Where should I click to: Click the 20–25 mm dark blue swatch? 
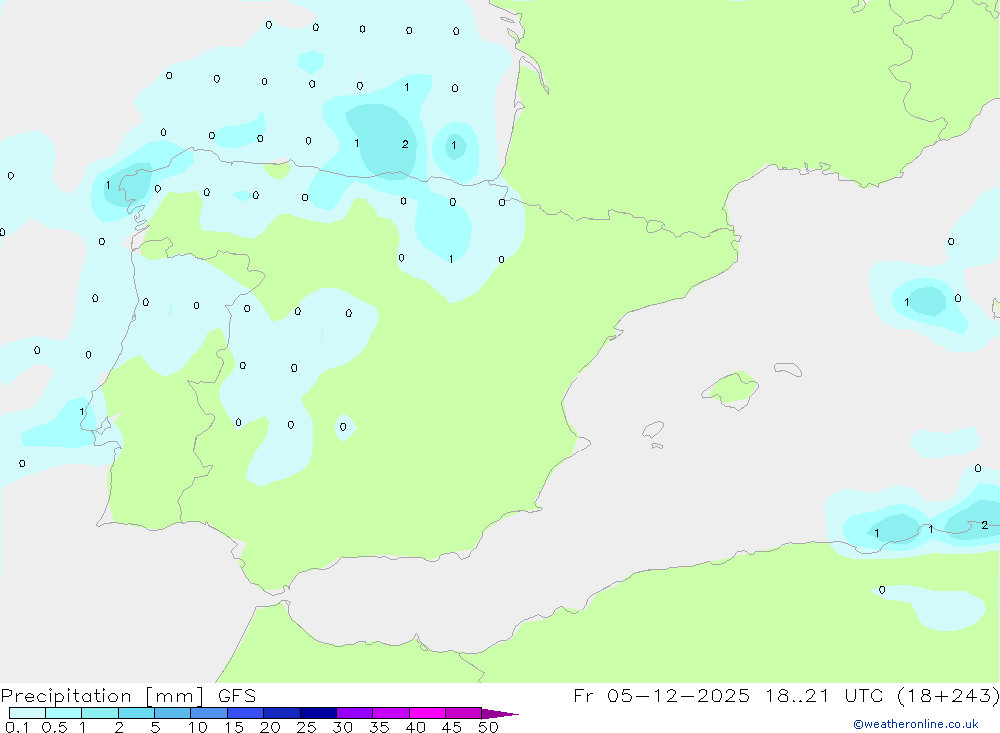(x=282, y=713)
